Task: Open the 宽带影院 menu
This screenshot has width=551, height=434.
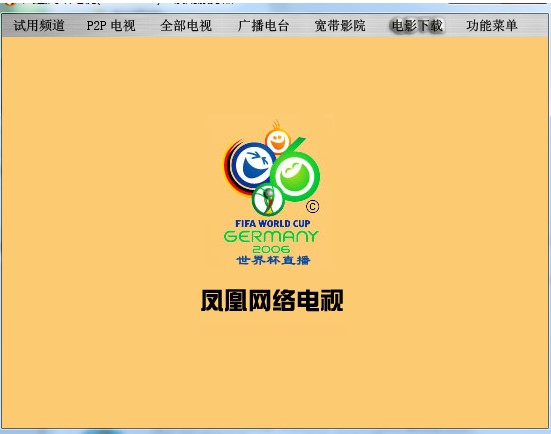Action: (340, 26)
